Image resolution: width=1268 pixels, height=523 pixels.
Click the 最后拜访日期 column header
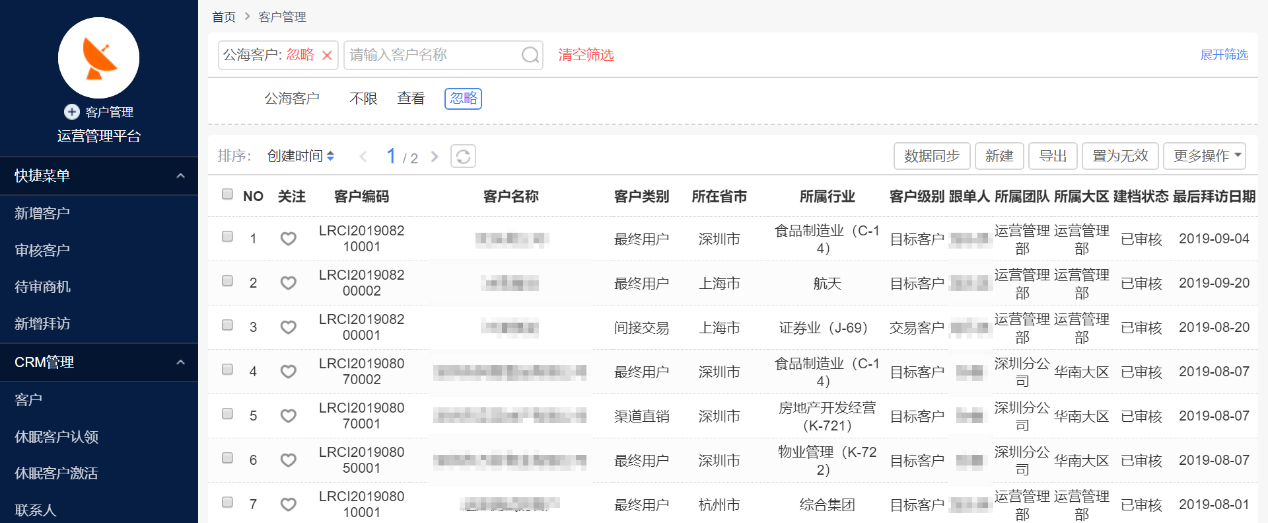click(1214, 197)
